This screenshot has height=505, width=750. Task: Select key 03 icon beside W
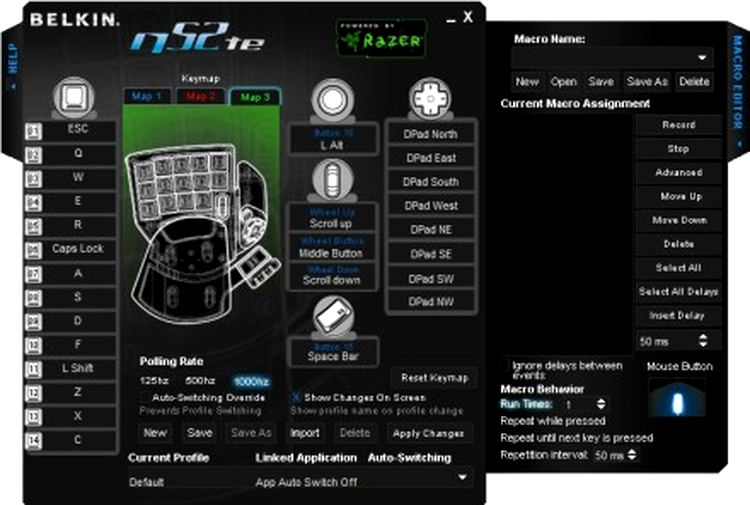pos(33,179)
